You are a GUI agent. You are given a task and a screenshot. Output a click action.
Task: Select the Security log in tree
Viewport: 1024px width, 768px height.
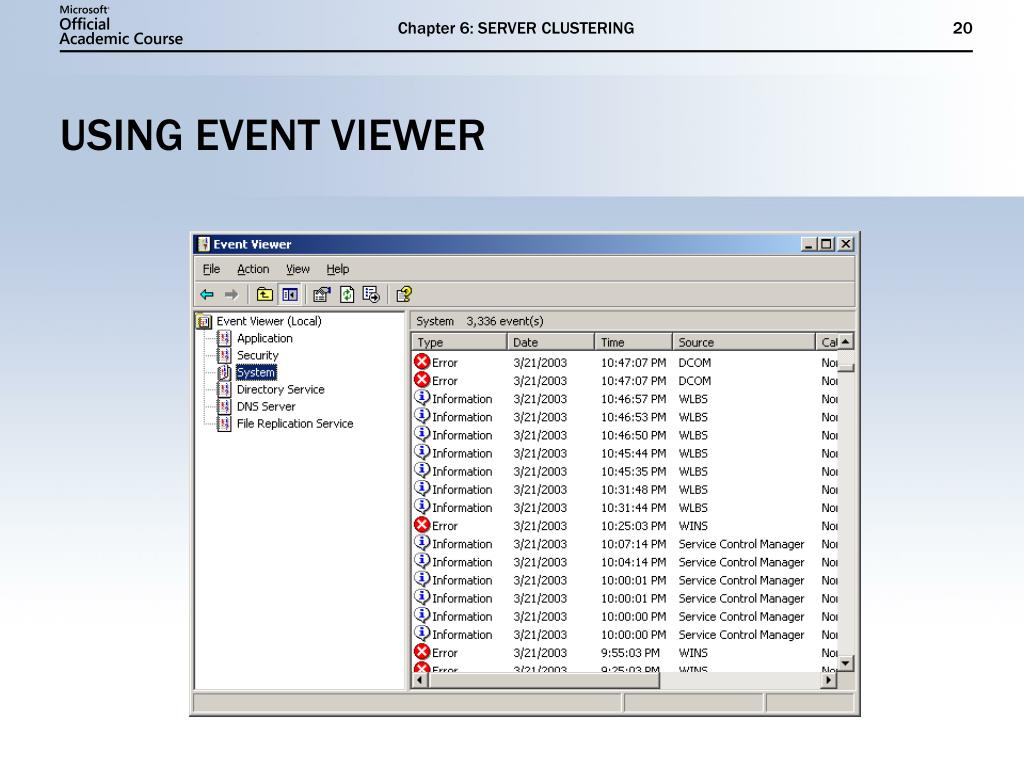[257, 355]
